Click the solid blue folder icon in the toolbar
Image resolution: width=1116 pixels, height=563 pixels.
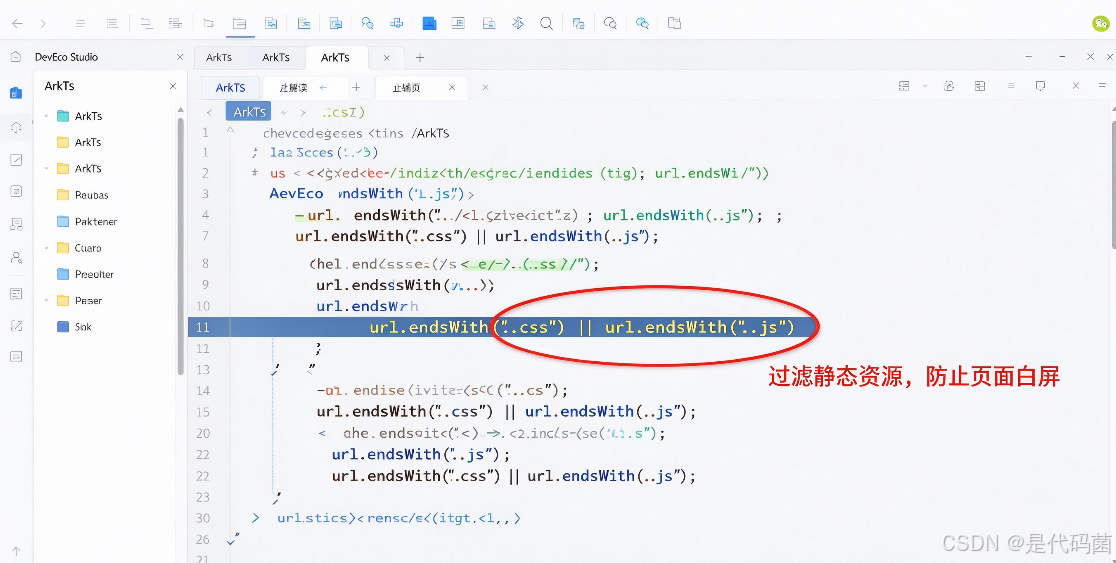pos(429,23)
